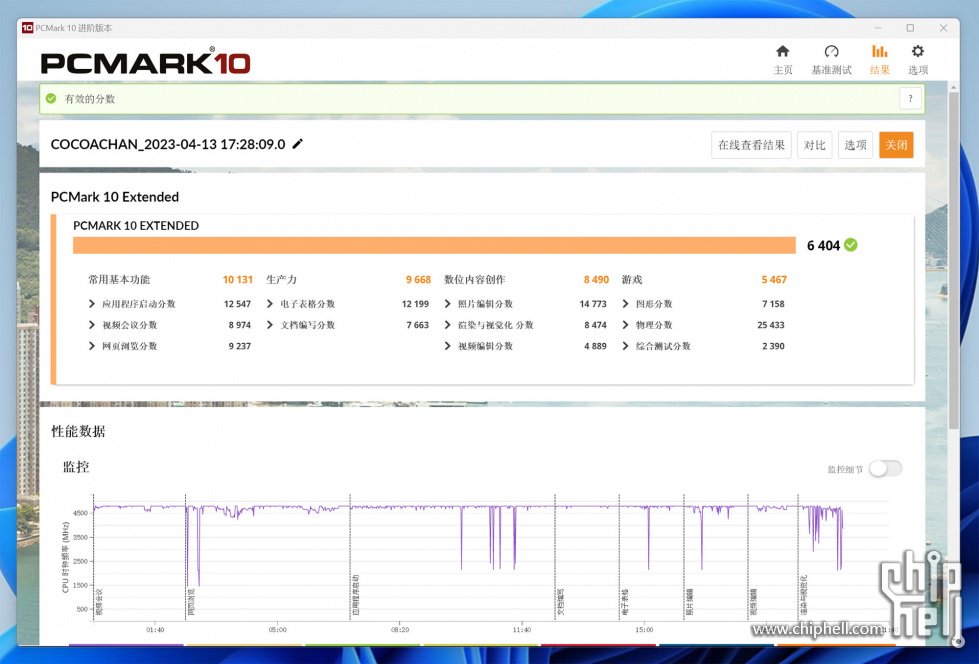The image size is (979, 664).
Task: Click the green check in 有效的分数 banner
Action: coord(51,99)
